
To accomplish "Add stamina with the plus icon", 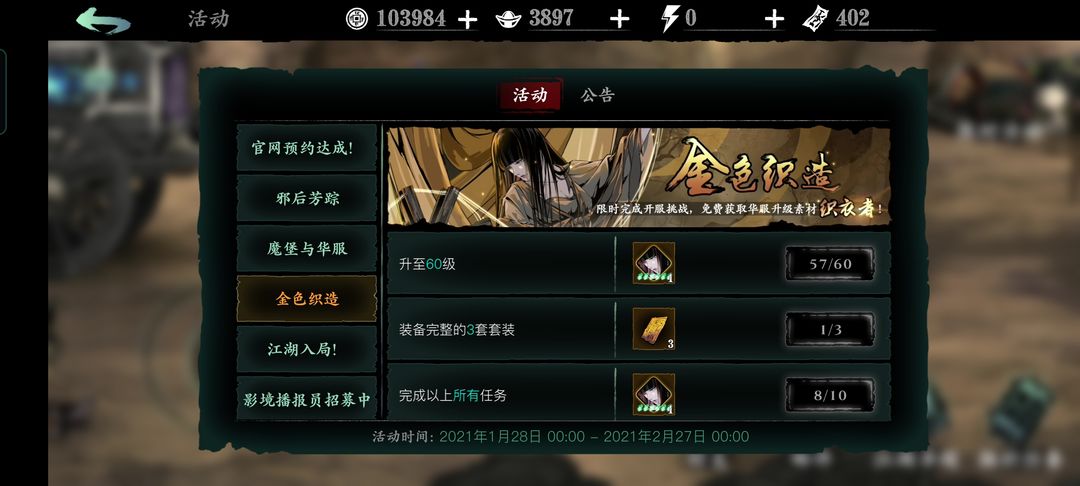I will click(x=774, y=19).
